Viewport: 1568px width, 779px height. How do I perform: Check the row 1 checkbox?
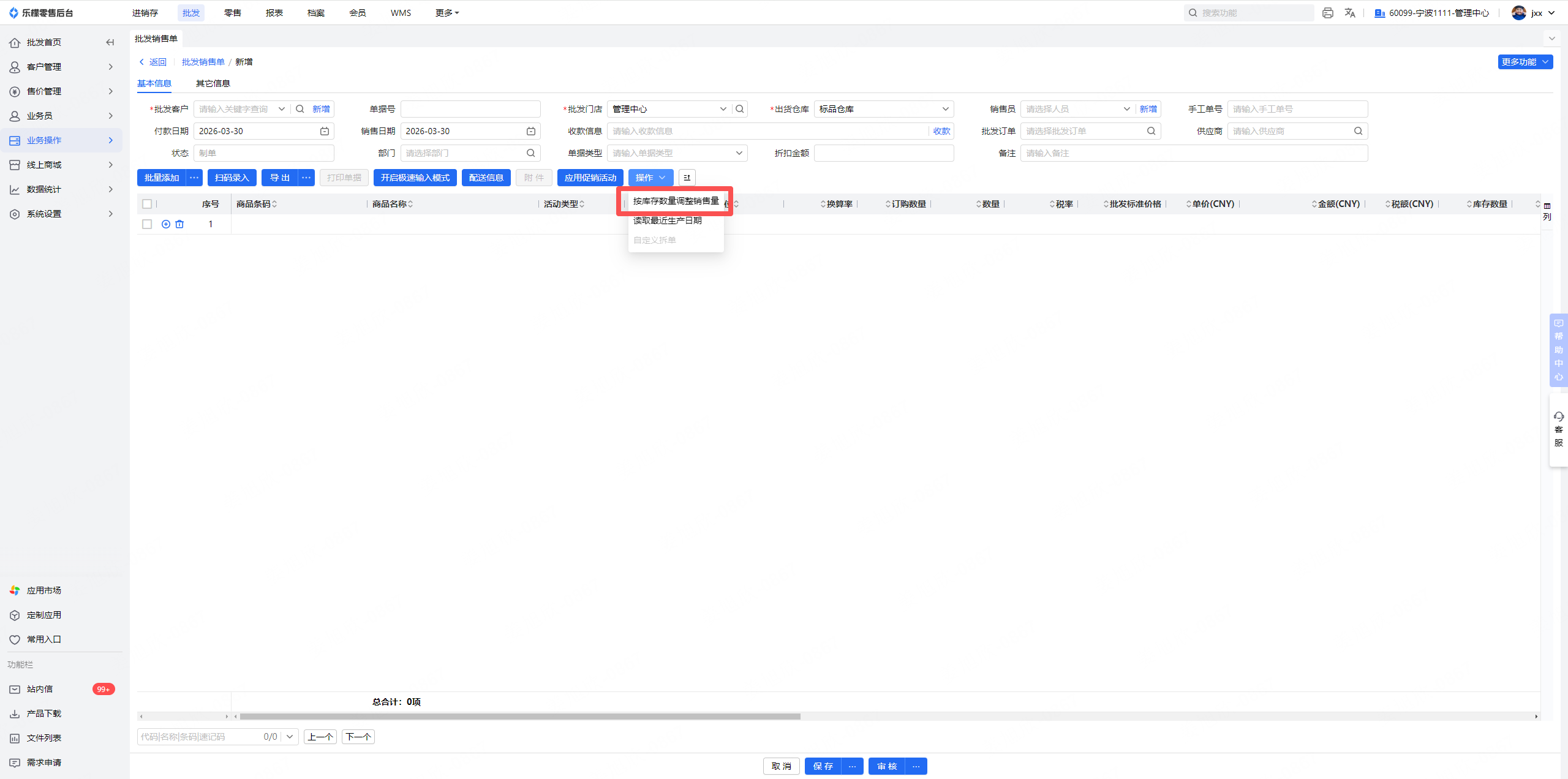point(147,224)
